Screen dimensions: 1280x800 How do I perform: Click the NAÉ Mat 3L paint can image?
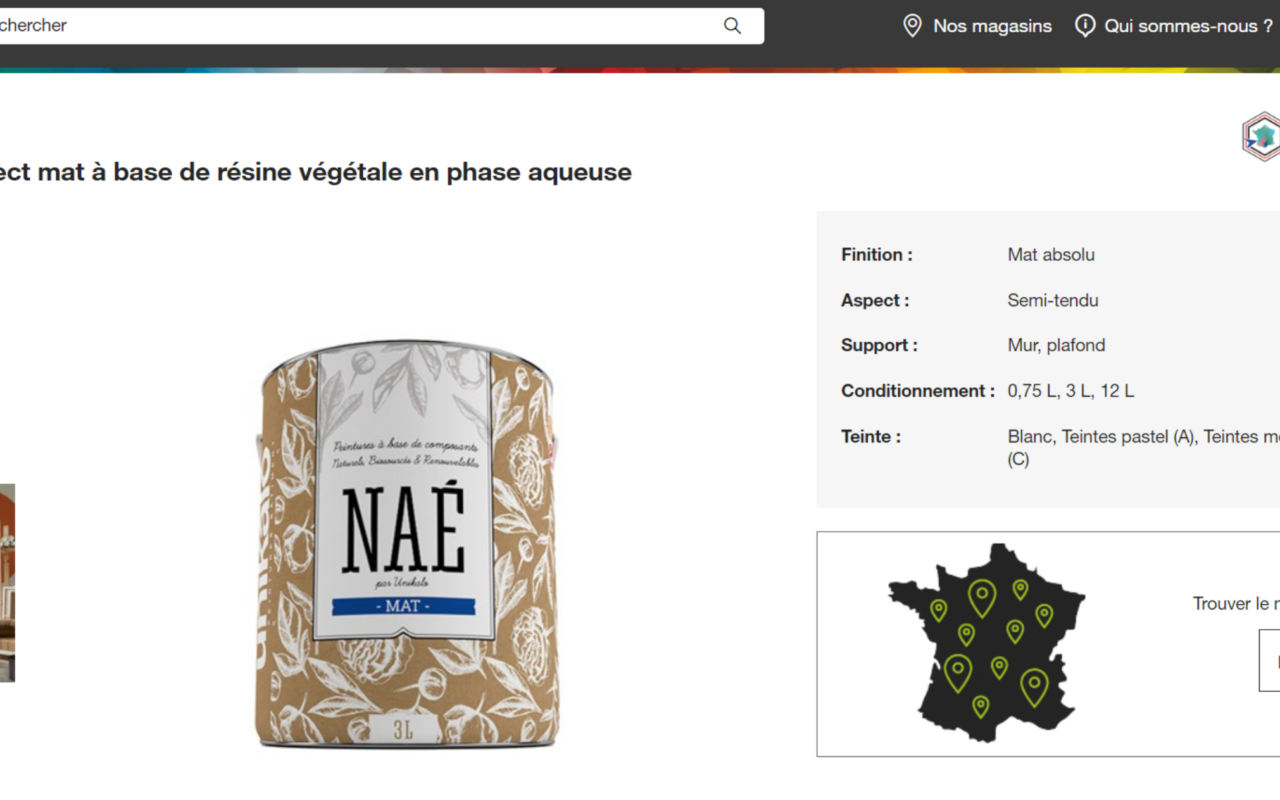pos(408,544)
